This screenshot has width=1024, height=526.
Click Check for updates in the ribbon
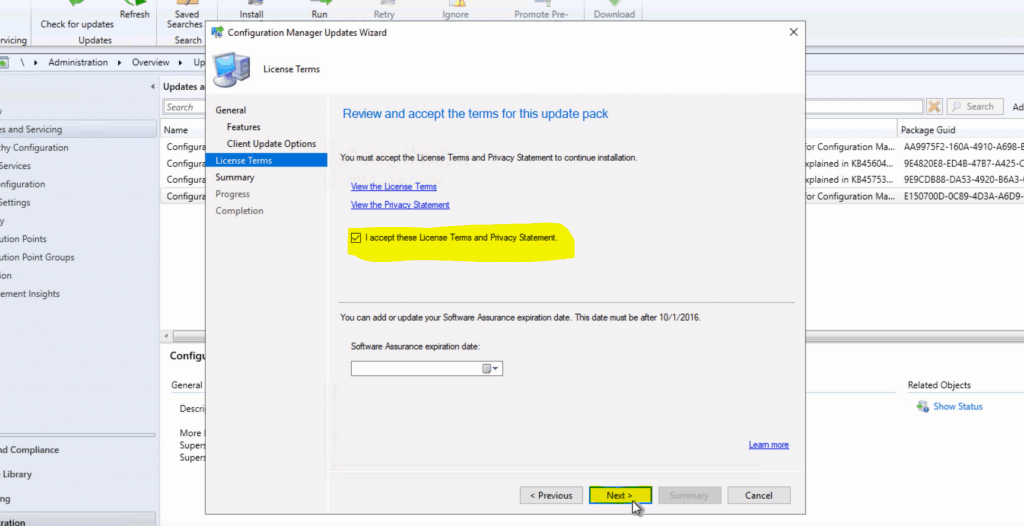coord(77,24)
